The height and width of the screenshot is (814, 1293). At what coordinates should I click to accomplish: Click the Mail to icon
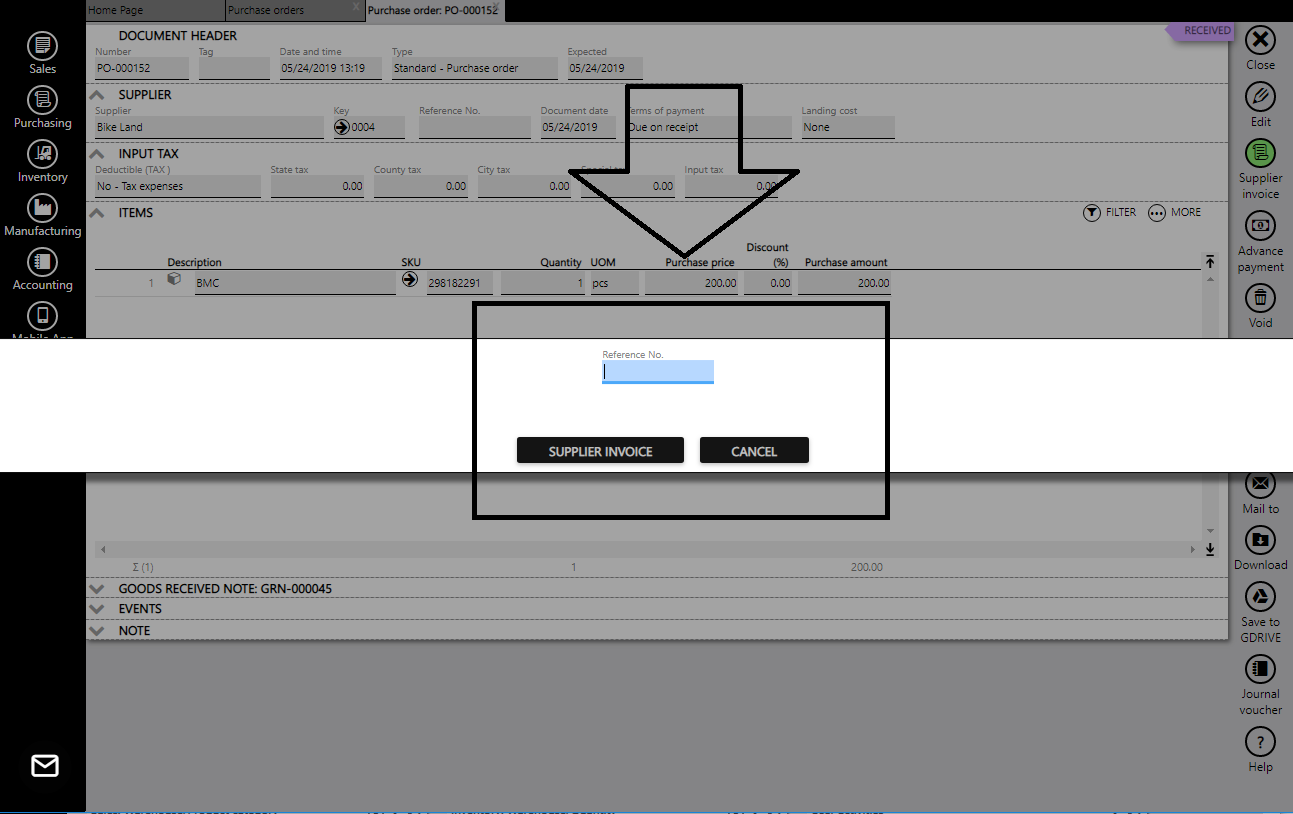tap(1259, 487)
